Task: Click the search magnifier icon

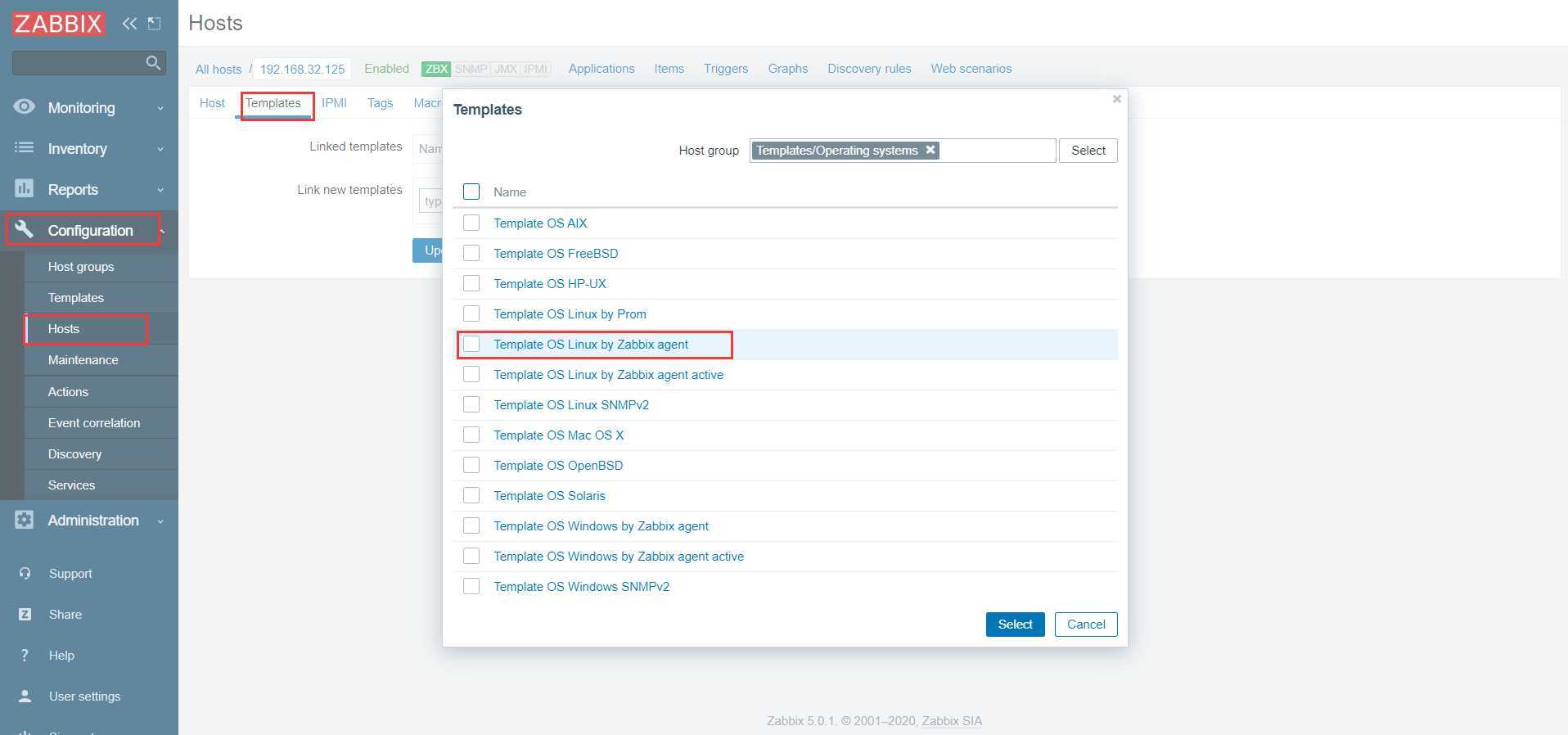Action: pyautogui.click(x=153, y=62)
